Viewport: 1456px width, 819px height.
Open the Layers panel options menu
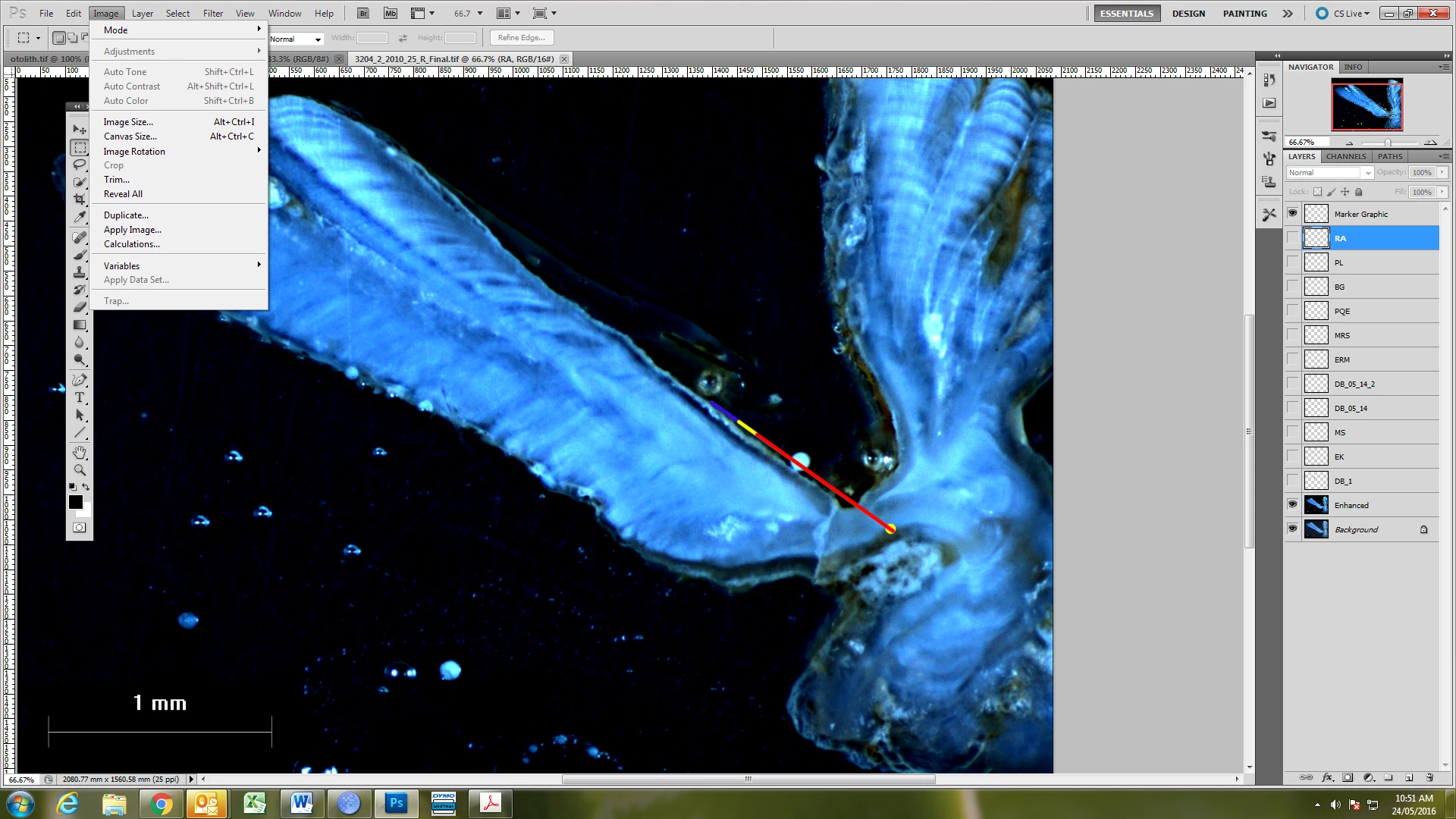click(x=1443, y=156)
